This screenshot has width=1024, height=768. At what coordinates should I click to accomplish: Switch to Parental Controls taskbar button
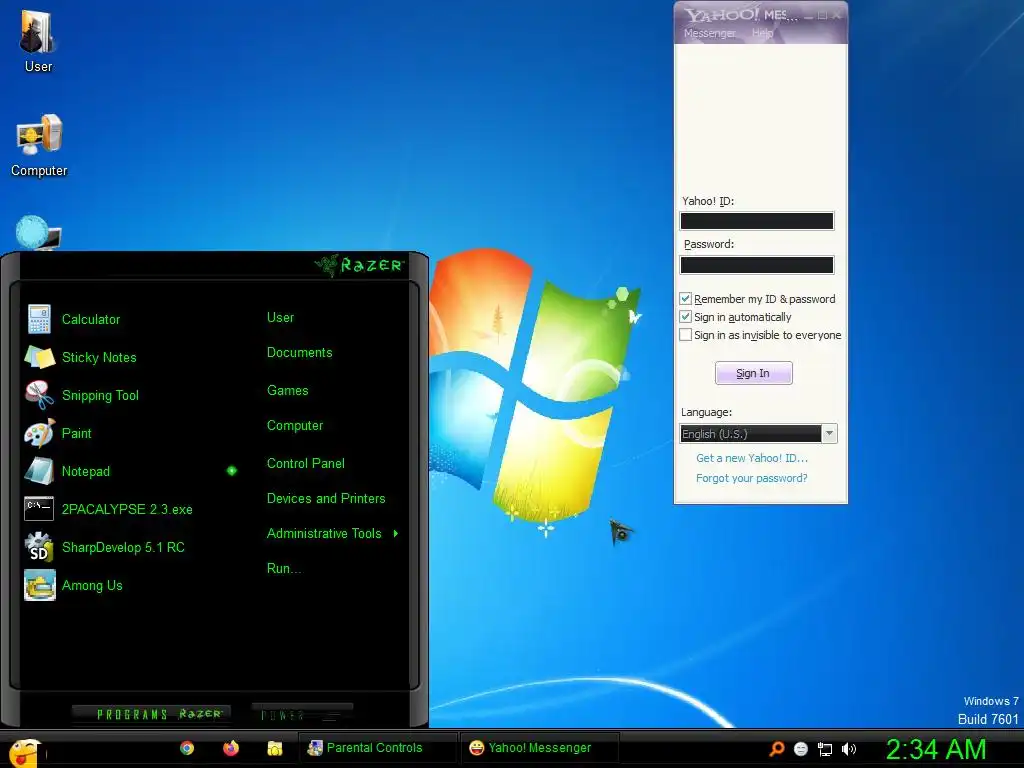(377, 748)
